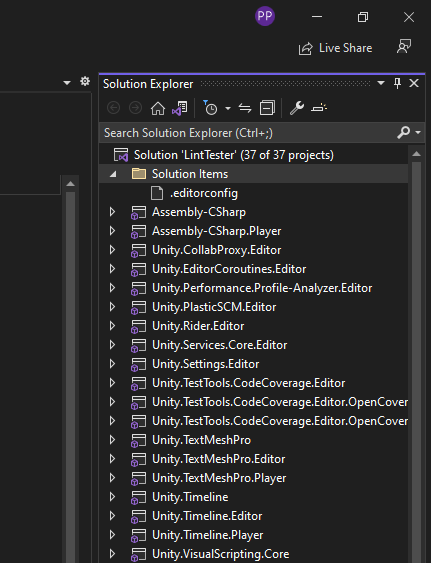
Task: Open the Send Feedback icon
Action: point(404,47)
